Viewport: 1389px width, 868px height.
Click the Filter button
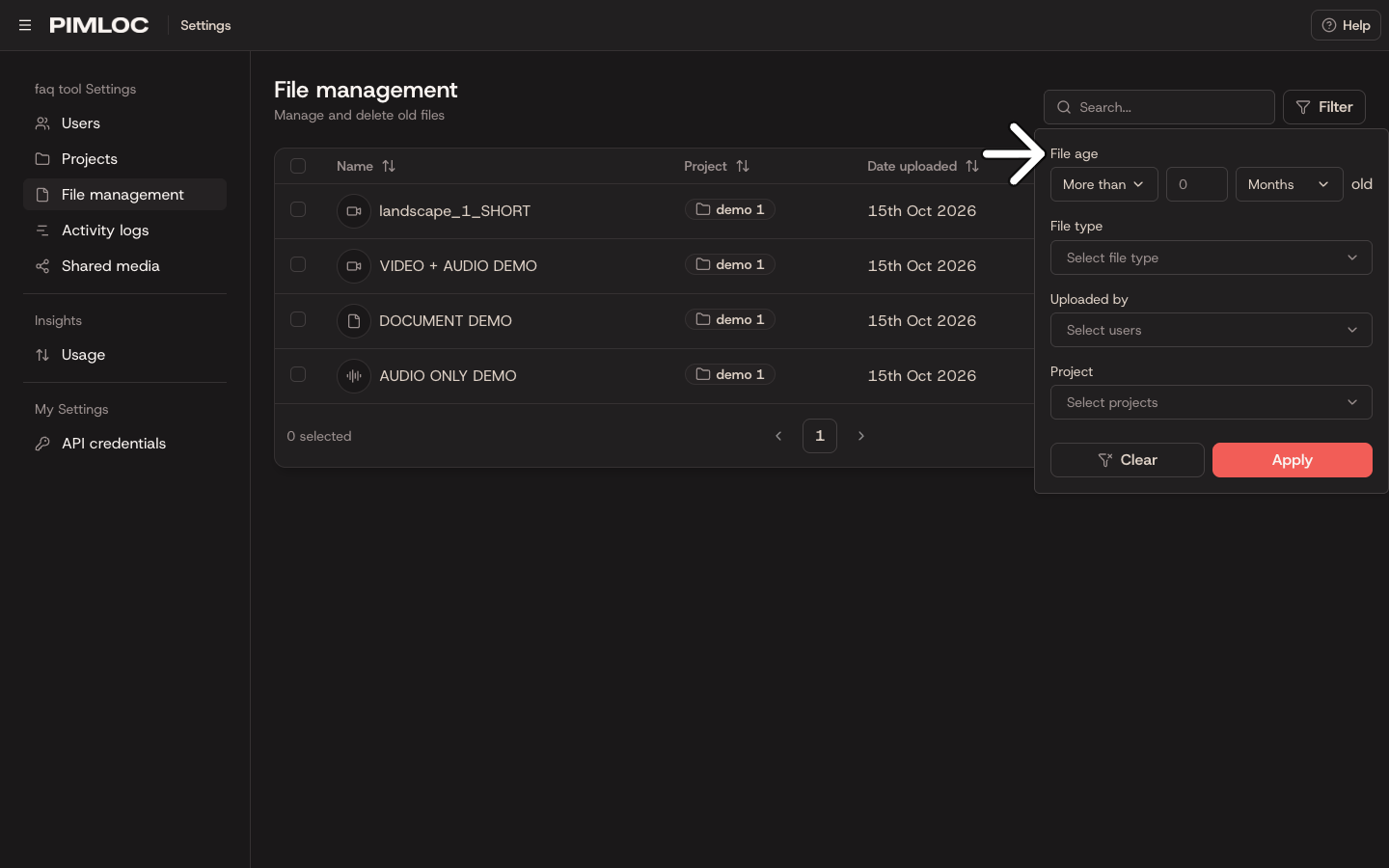point(1323,107)
